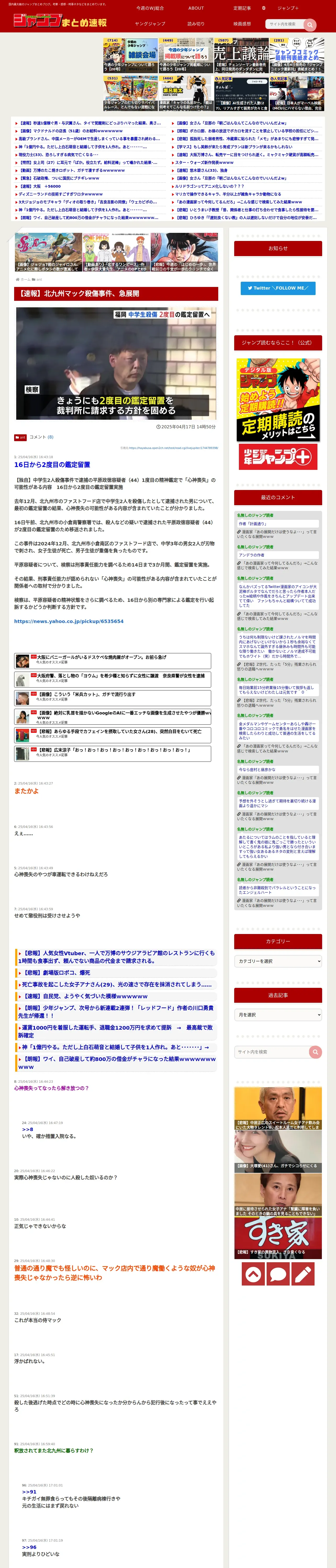This screenshot has width=336, height=1568.
Task: Open the news.yahoo.co.jp pickup link
Action: tap(69, 621)
